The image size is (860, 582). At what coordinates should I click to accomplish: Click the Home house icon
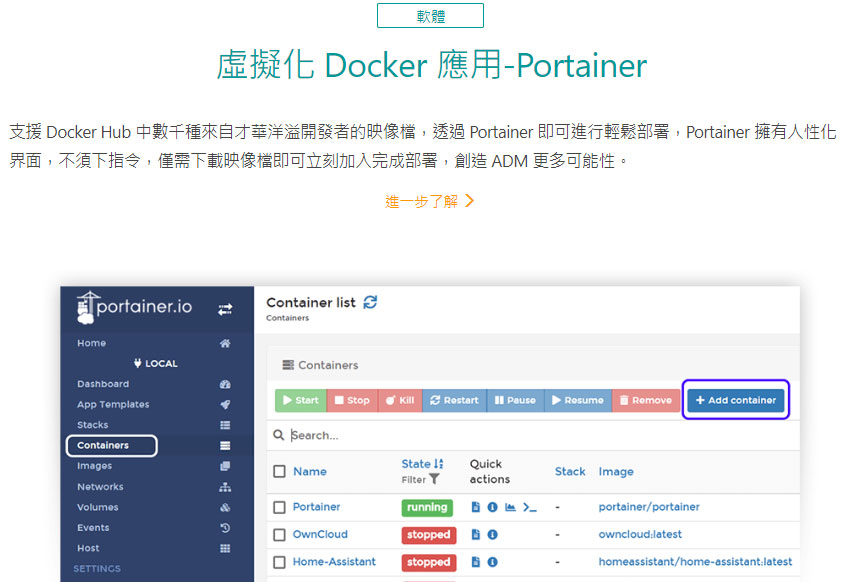click(225, 343)
